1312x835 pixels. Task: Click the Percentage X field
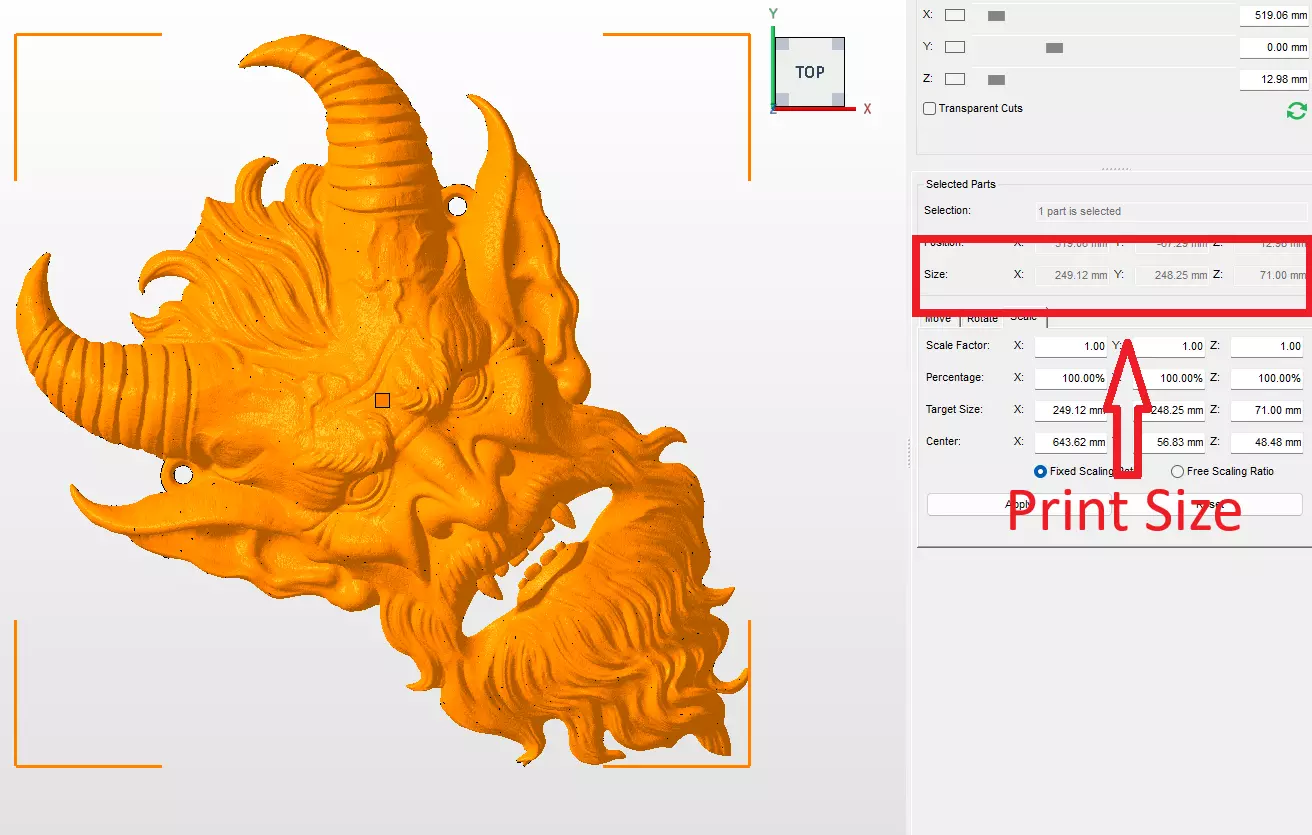pos(1071,378)
